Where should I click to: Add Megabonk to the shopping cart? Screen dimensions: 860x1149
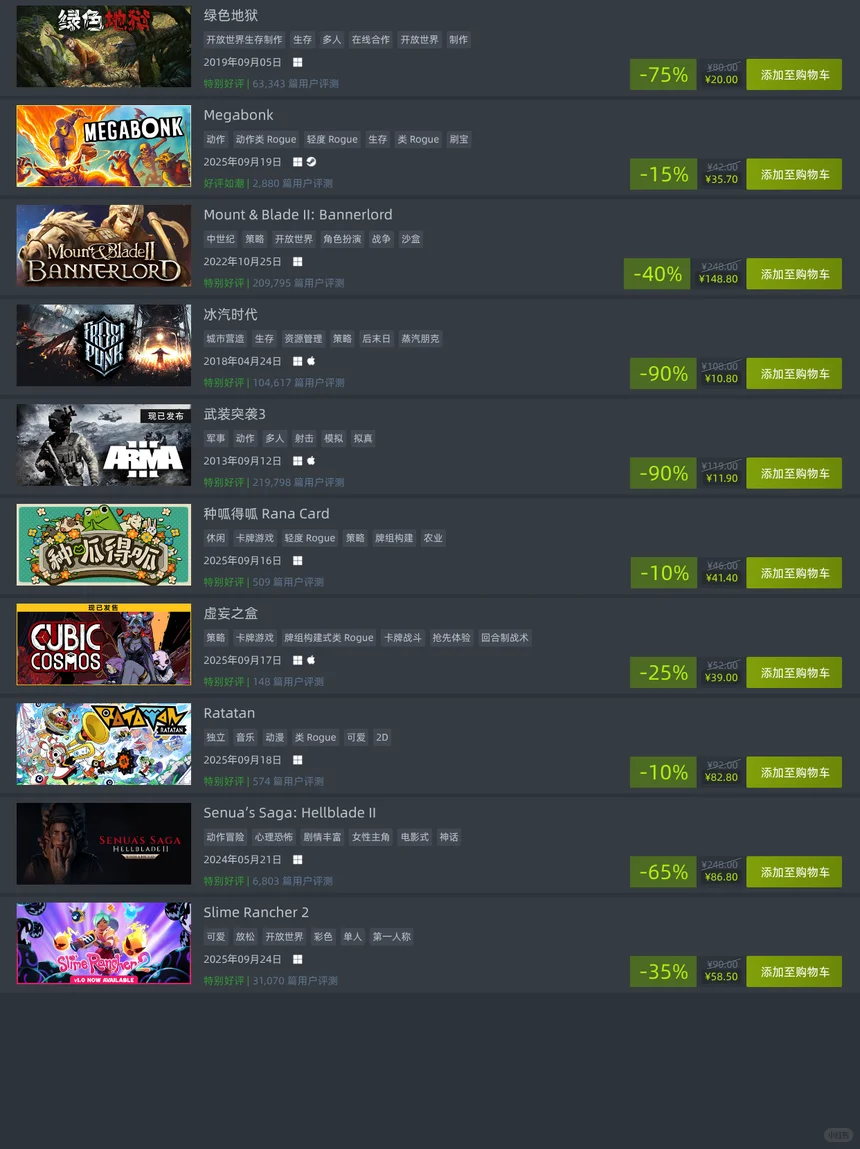click(794, 174)
